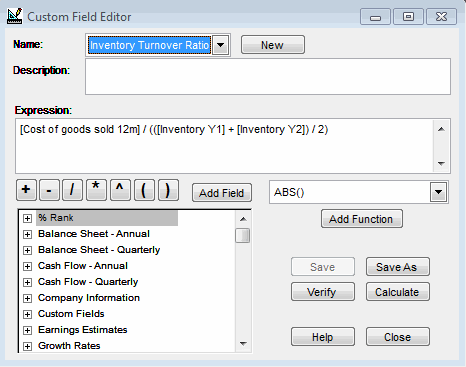Insert the multiplication asterisk operator
Viewport: 466px width, 367px height.
click(96, 190)
